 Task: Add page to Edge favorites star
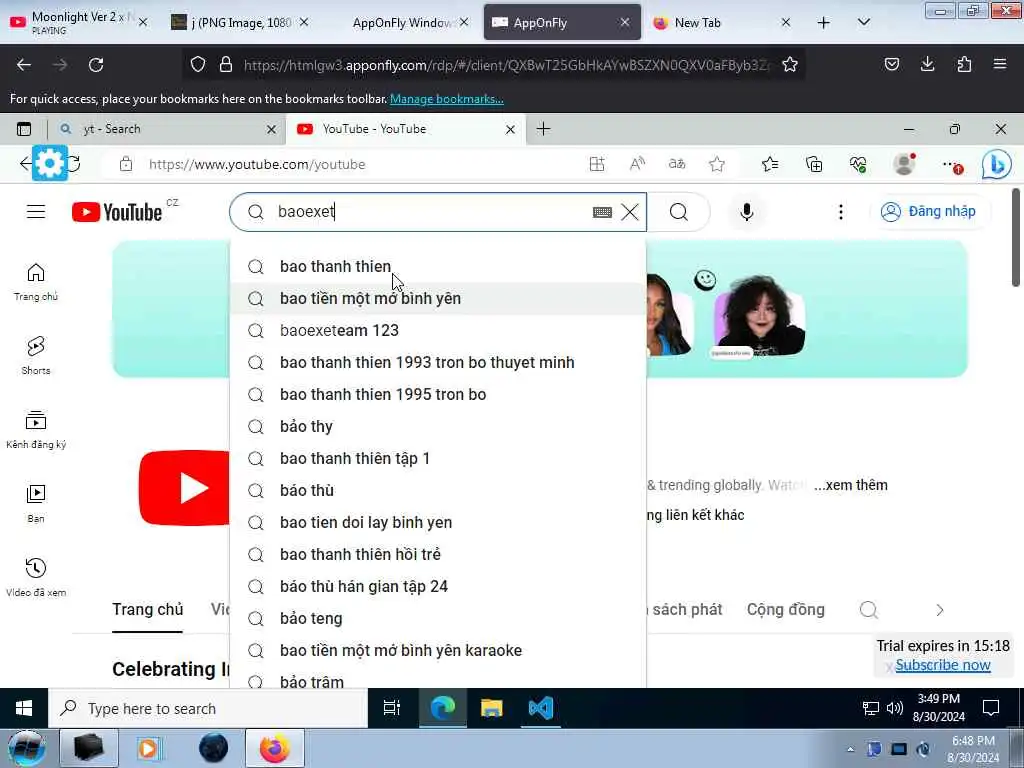click(x=717, y=165)
